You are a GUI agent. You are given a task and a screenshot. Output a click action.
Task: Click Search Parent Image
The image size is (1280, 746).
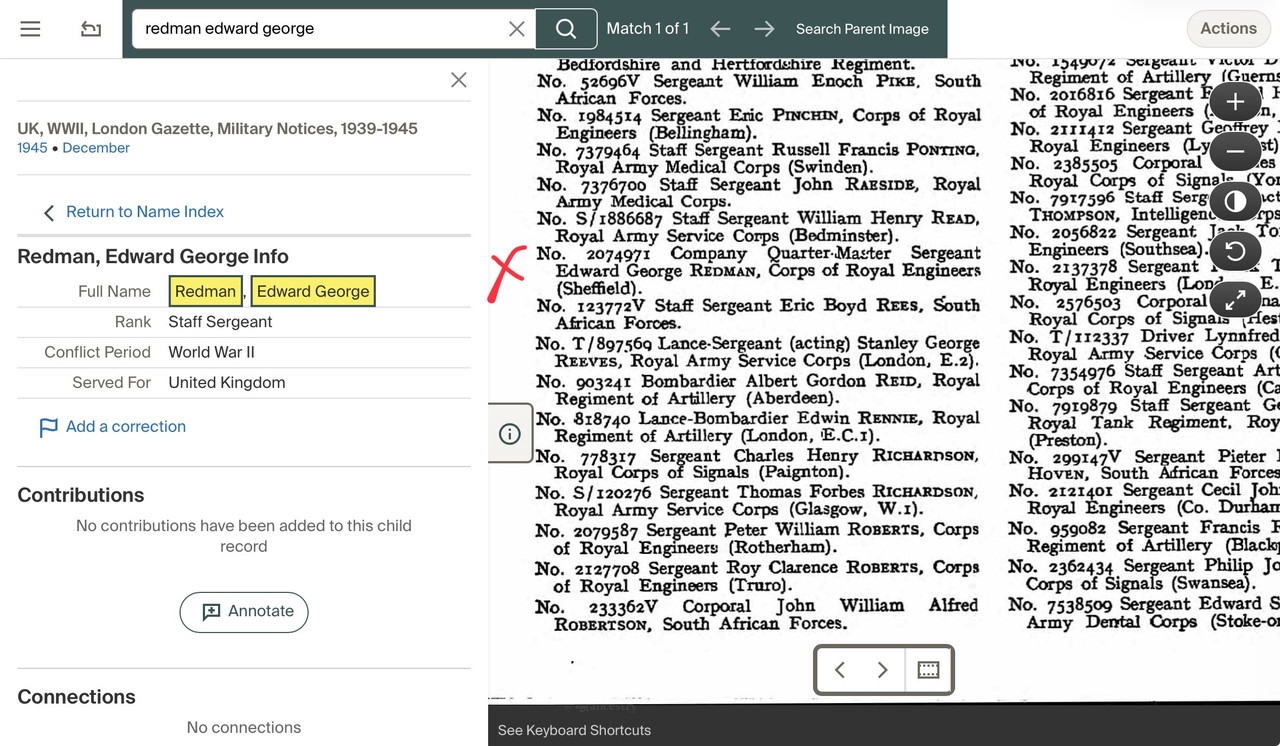pyautogui.click(x=862, y=29)
